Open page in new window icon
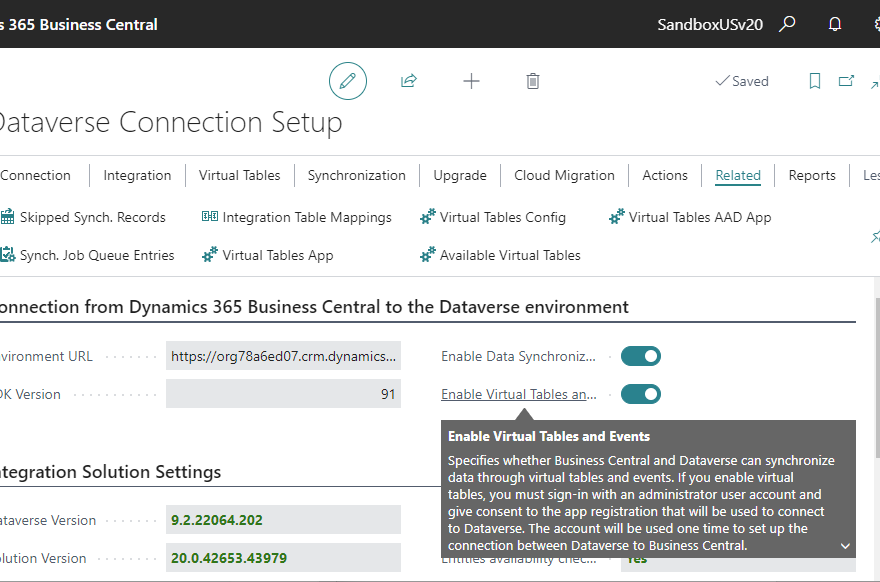 846,81
